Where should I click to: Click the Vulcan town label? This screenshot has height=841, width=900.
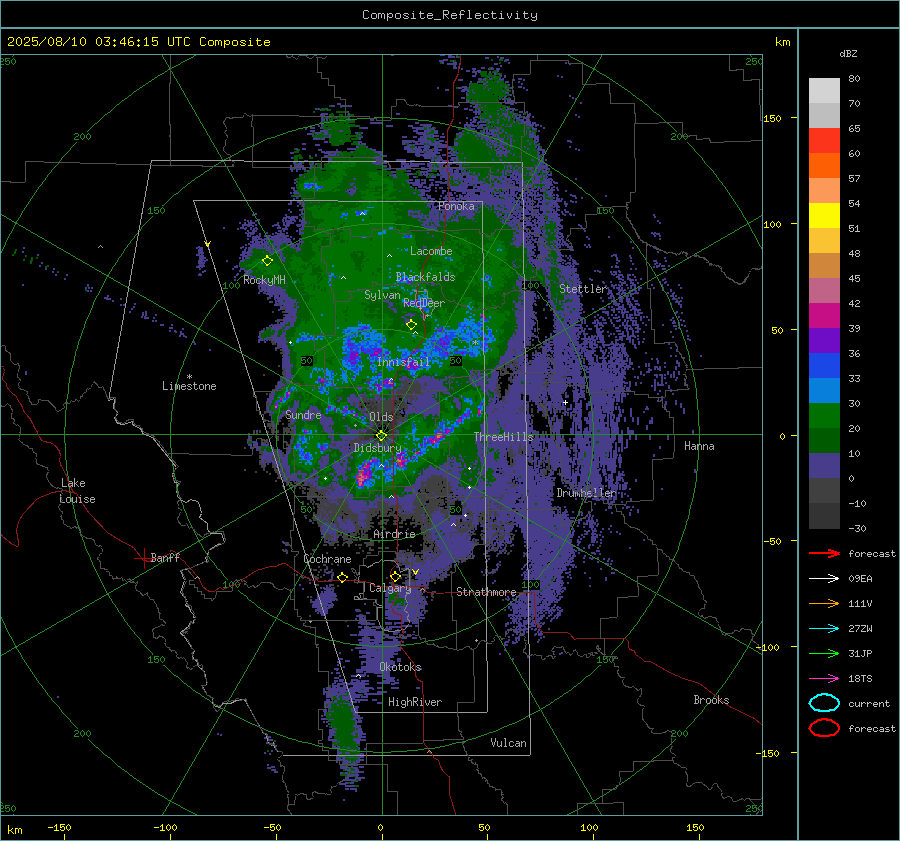click(508, 743)
